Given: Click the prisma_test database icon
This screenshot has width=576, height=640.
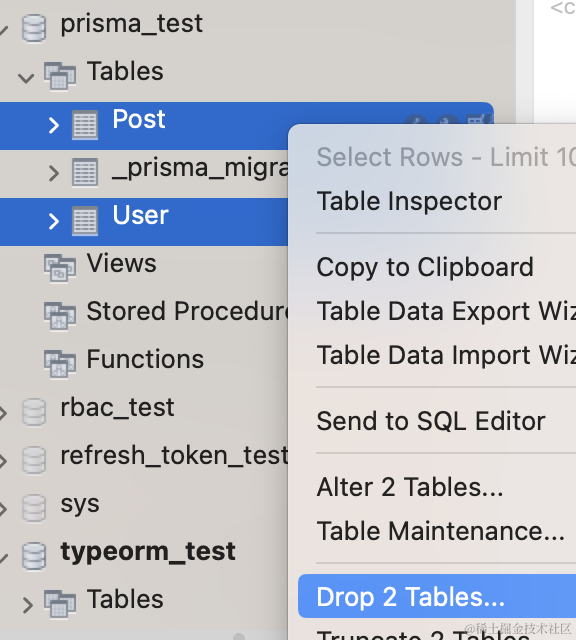Looking at the screenshot, I should (x=33, y=28).
